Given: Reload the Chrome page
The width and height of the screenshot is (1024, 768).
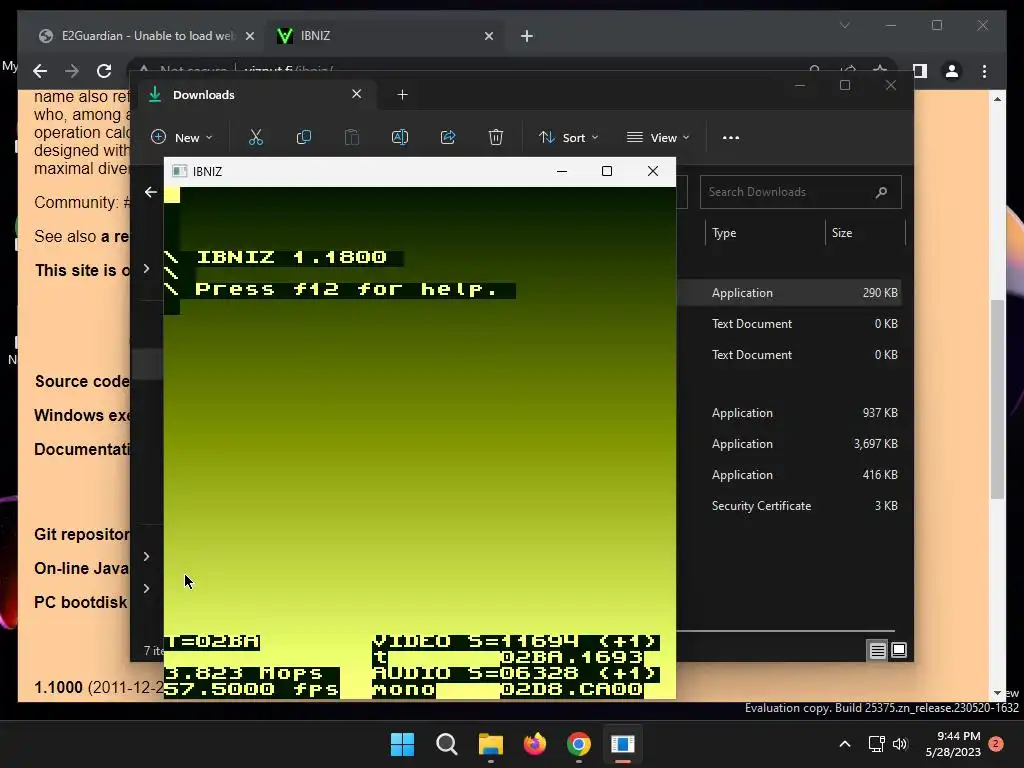Looking at the screenshot, I should point(104,71).
